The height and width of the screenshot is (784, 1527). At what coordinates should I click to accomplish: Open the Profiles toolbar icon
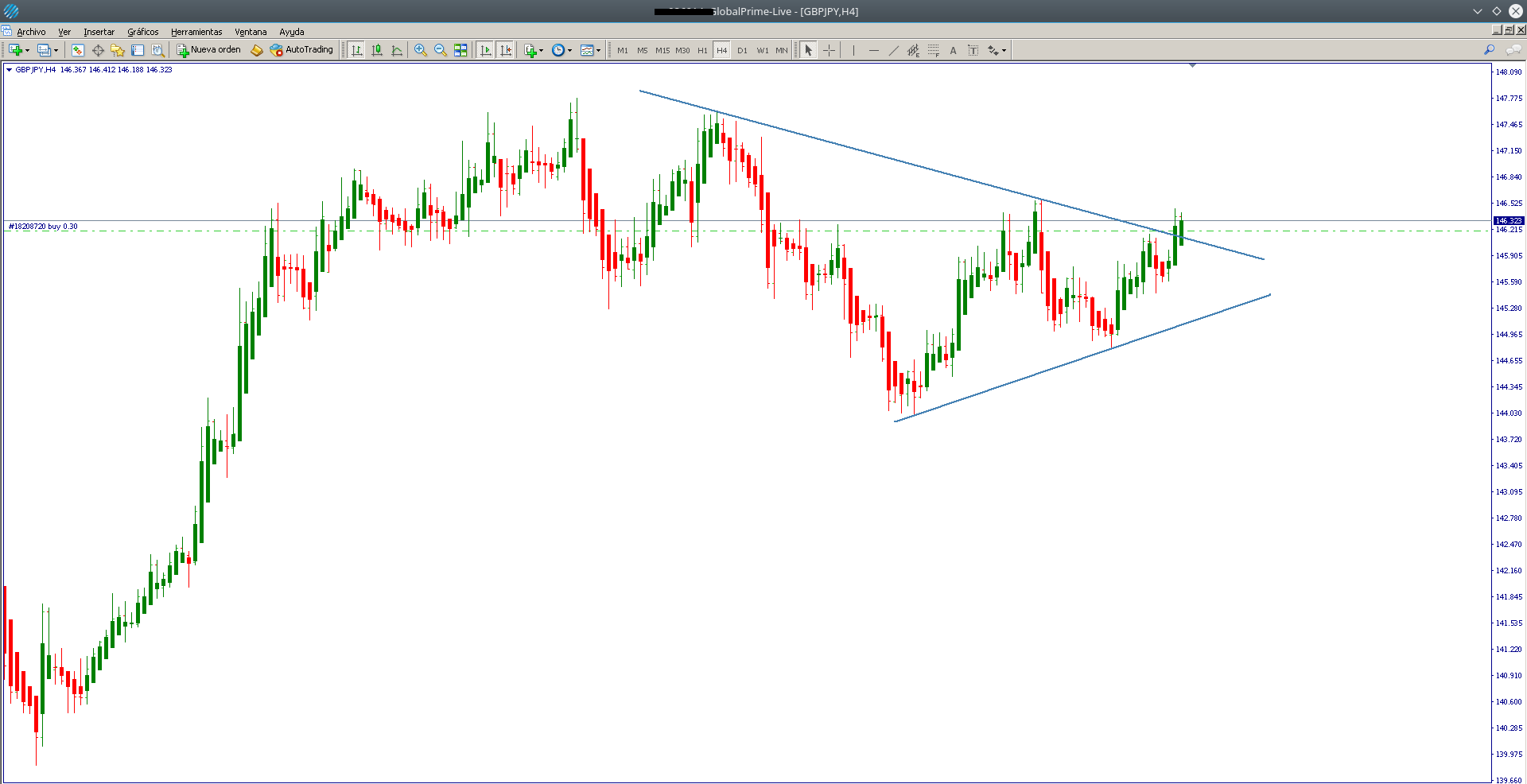tap(44, 50)
